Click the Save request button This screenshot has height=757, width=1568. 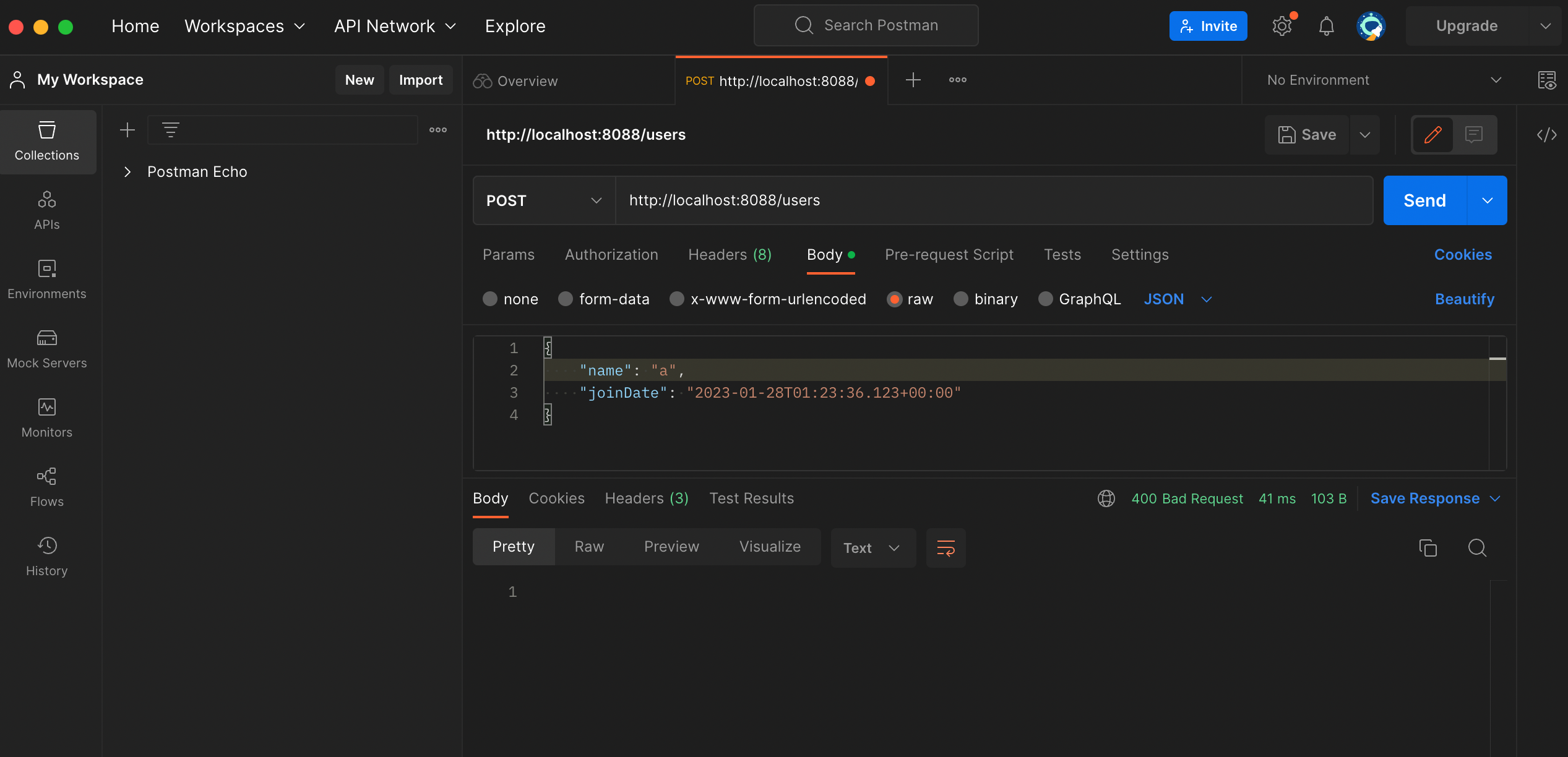point(1307,135)
